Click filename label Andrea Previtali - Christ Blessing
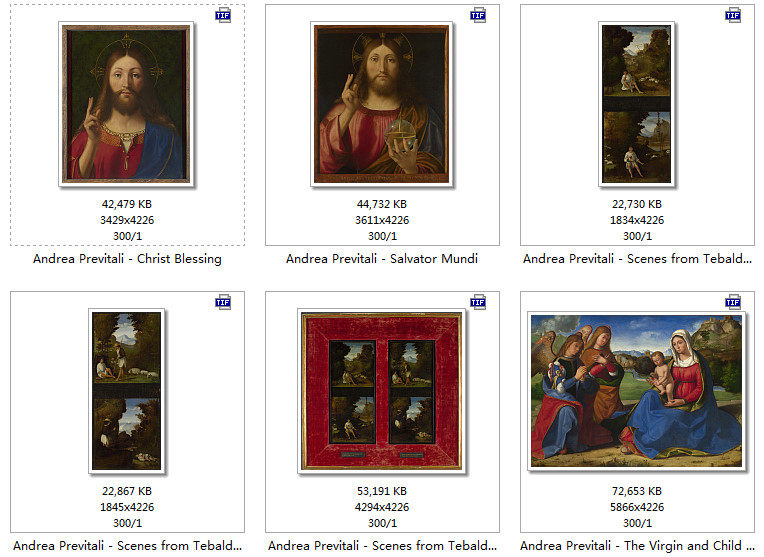The height and width of the screenshot is (557, 764). coord(127,259)
